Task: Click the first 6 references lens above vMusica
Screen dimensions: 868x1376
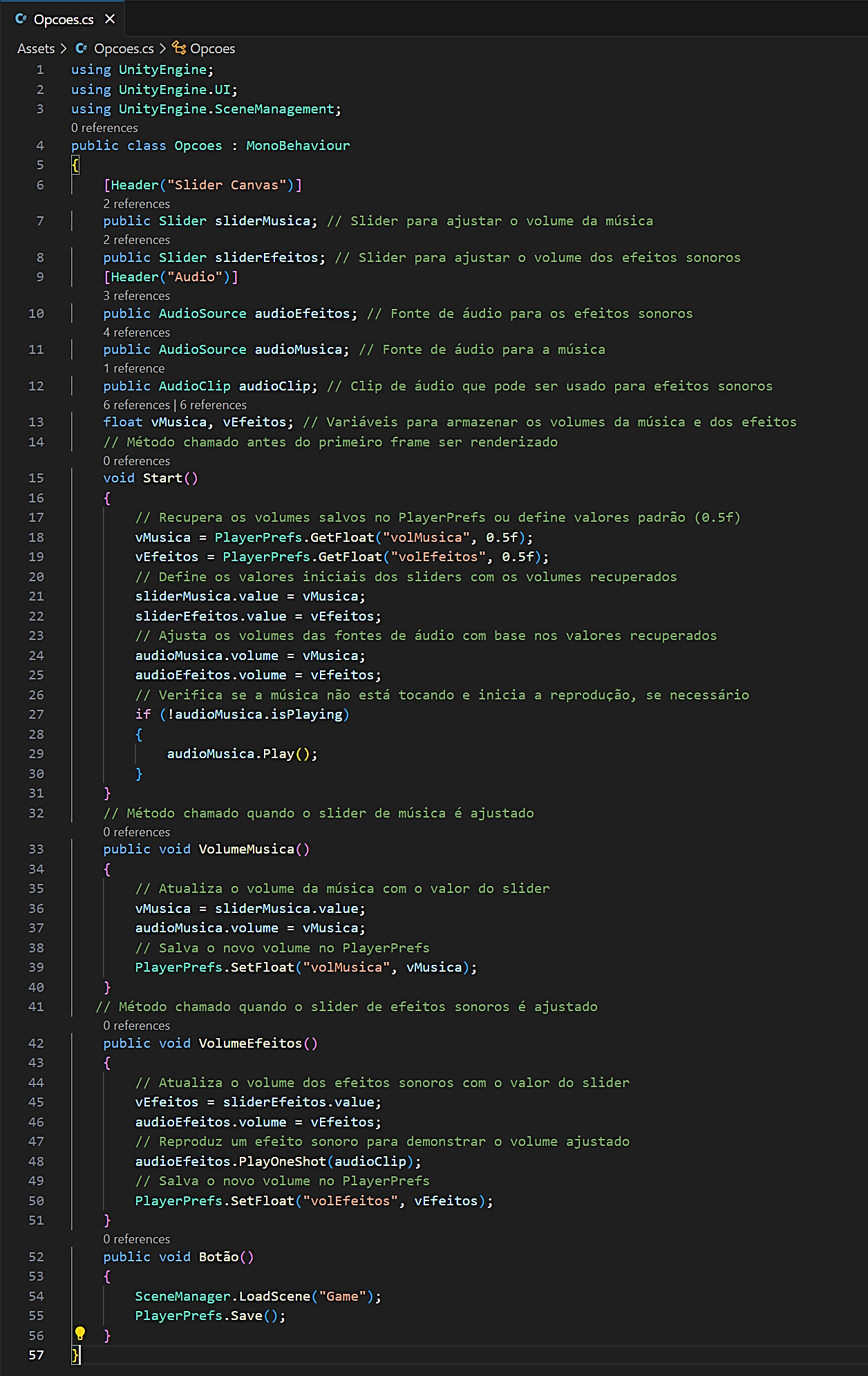Action: coord(136,405)
